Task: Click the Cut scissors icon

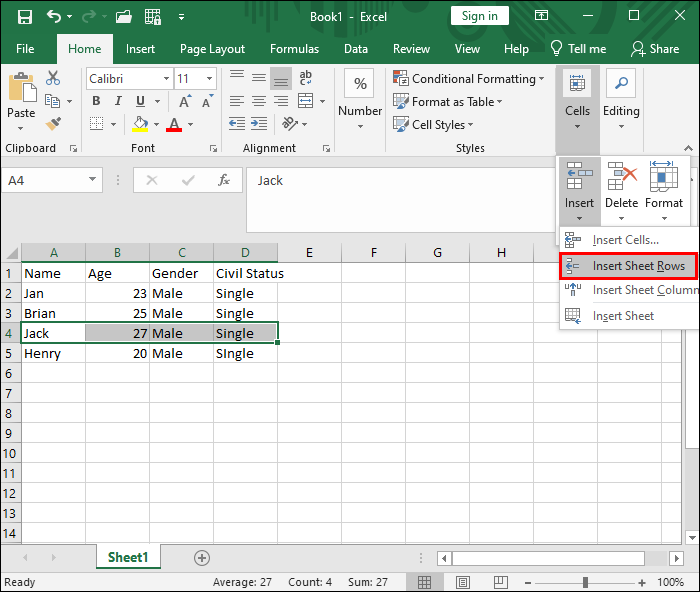Action: 53,80
